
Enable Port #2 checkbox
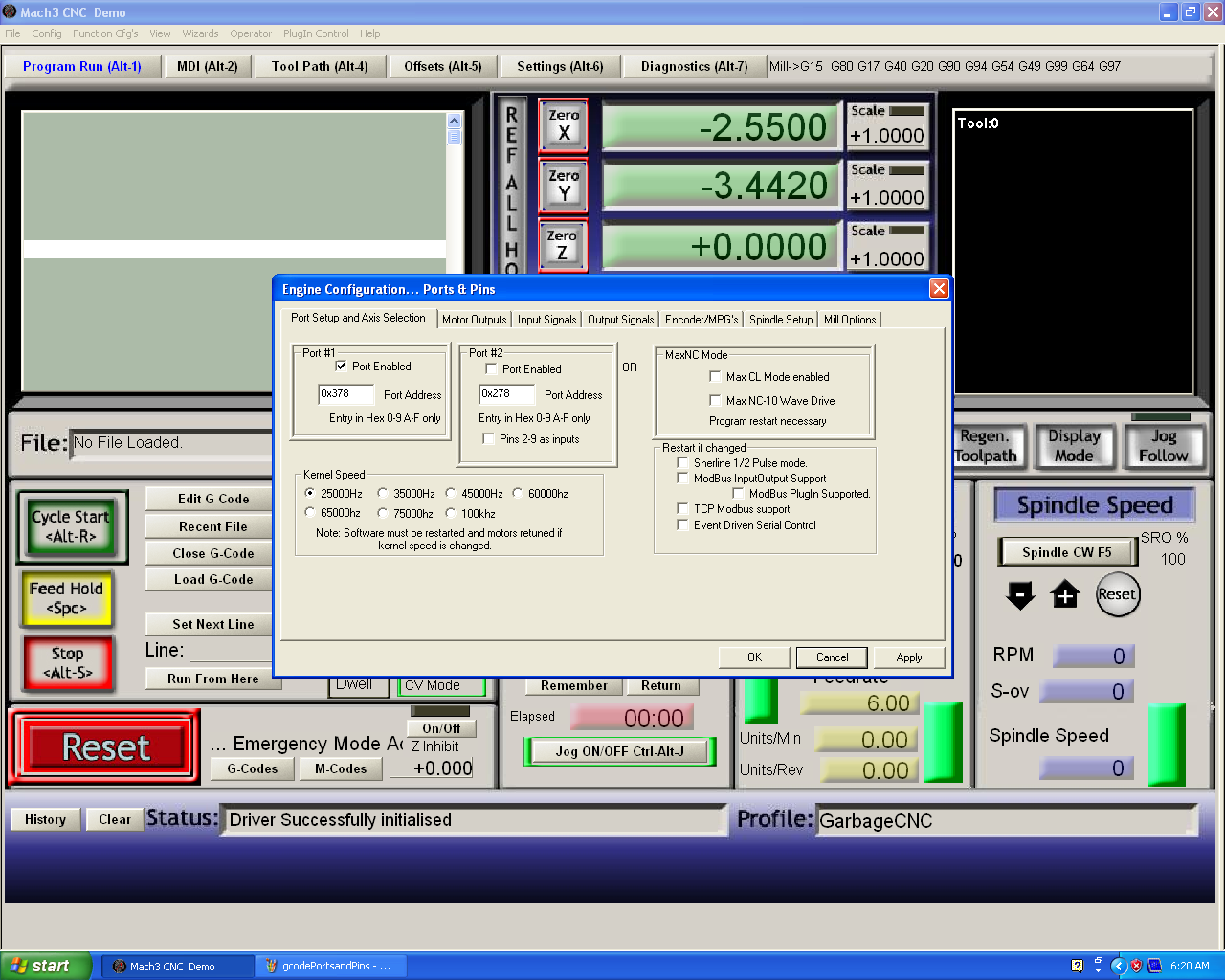point(491,369)
